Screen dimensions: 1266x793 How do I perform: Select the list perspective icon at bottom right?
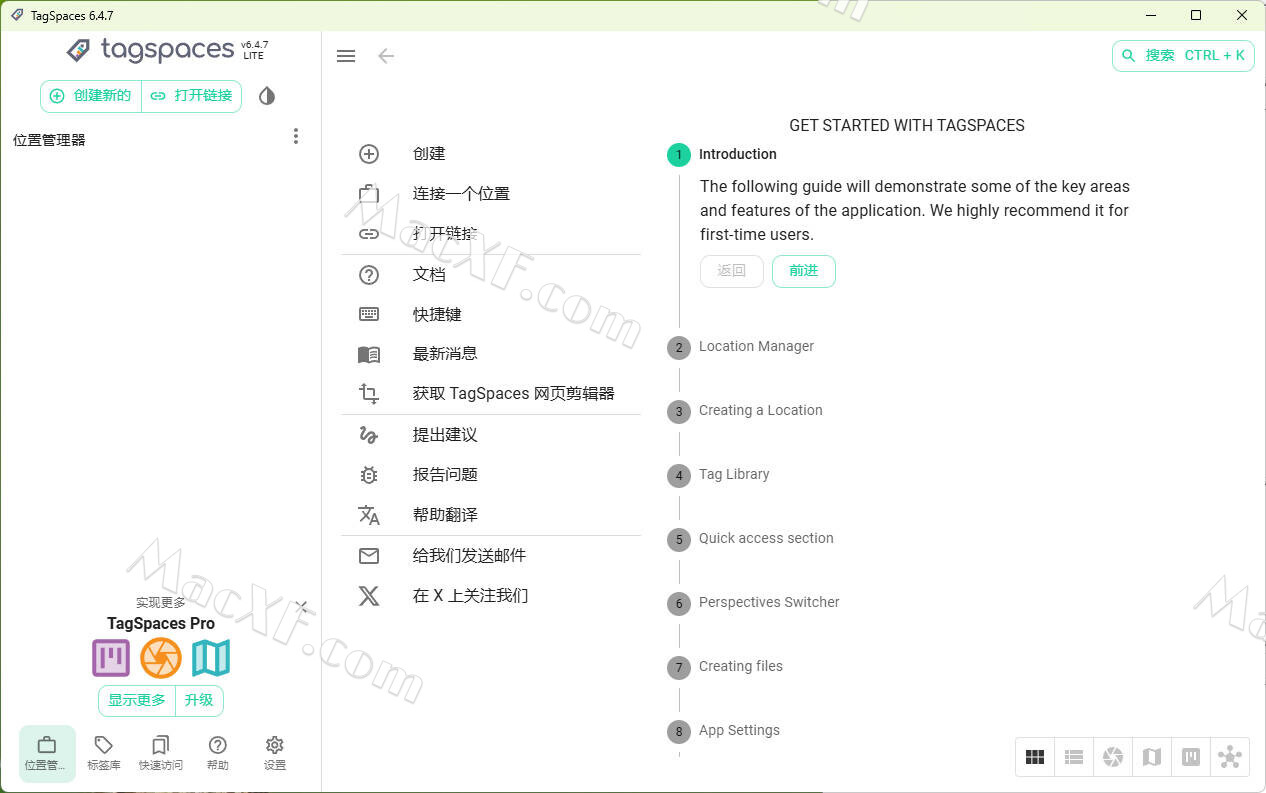tap(1074, 758)
